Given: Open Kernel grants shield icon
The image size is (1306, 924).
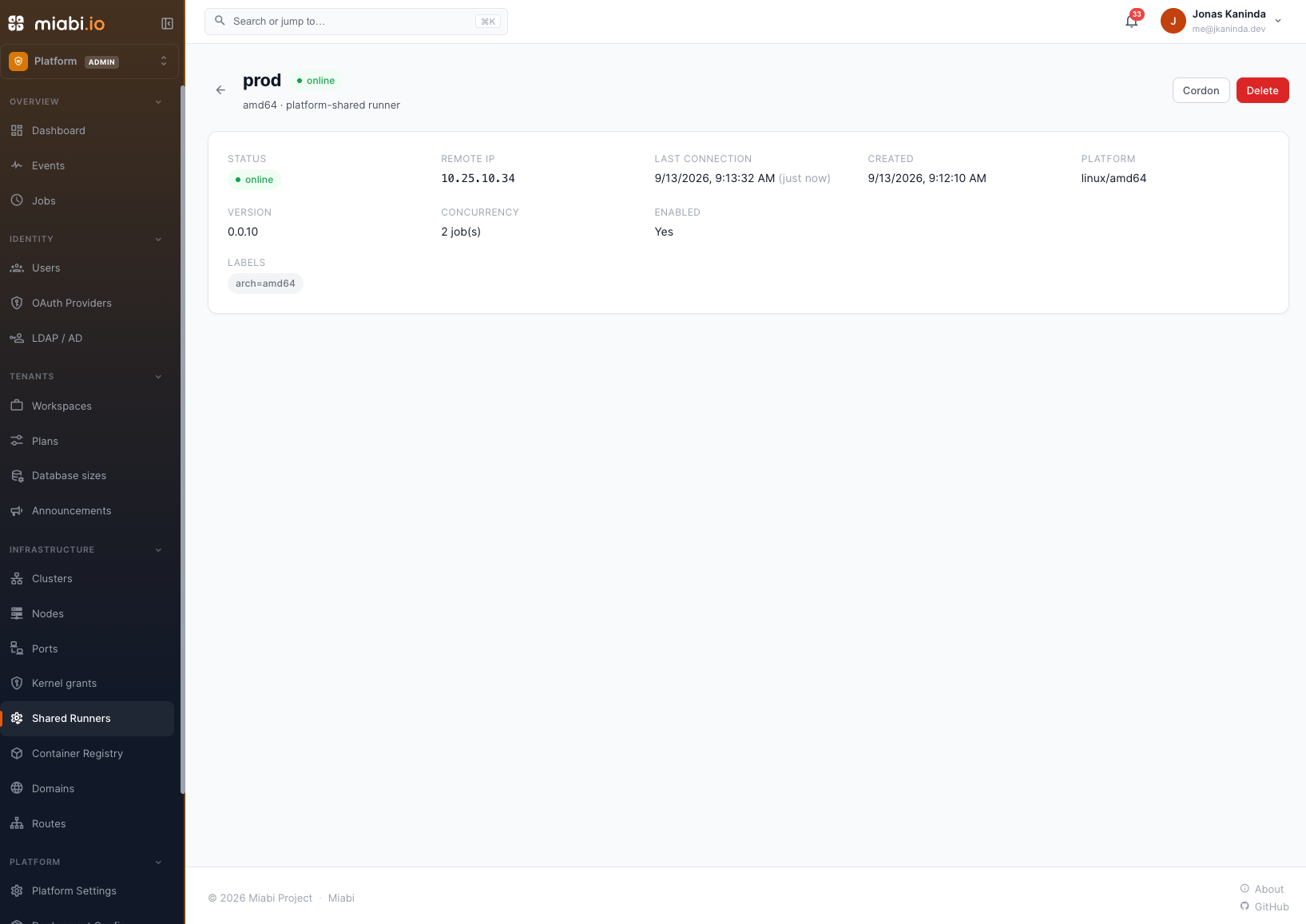Looking at the screenshot, I should (x=17, y=683).
